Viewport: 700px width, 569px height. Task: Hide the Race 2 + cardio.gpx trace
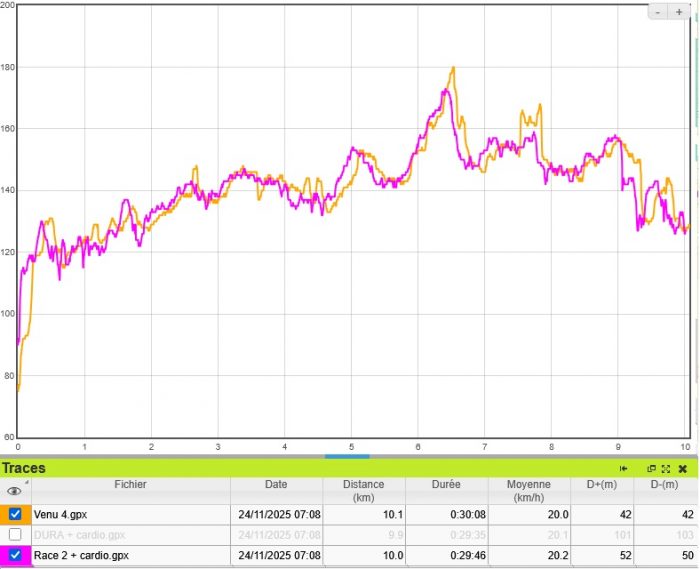(15, 555)
